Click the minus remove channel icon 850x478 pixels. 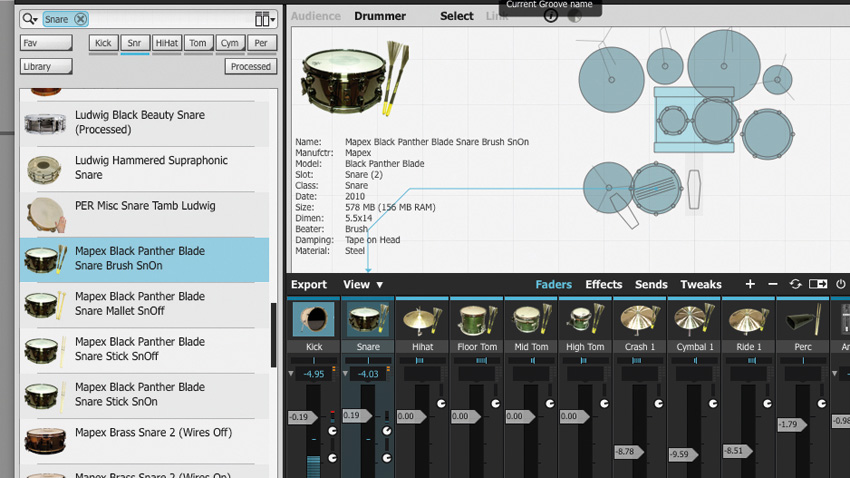click(x=773, y=284)
